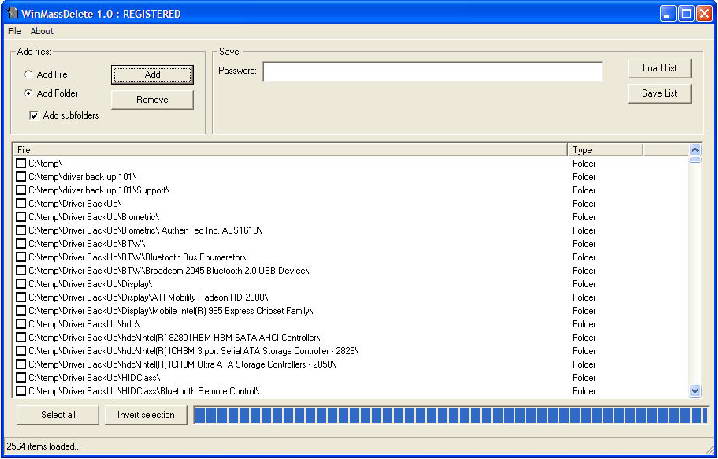Check the box for Driver BackUp\hdc\ row

[x=21, y=324]
